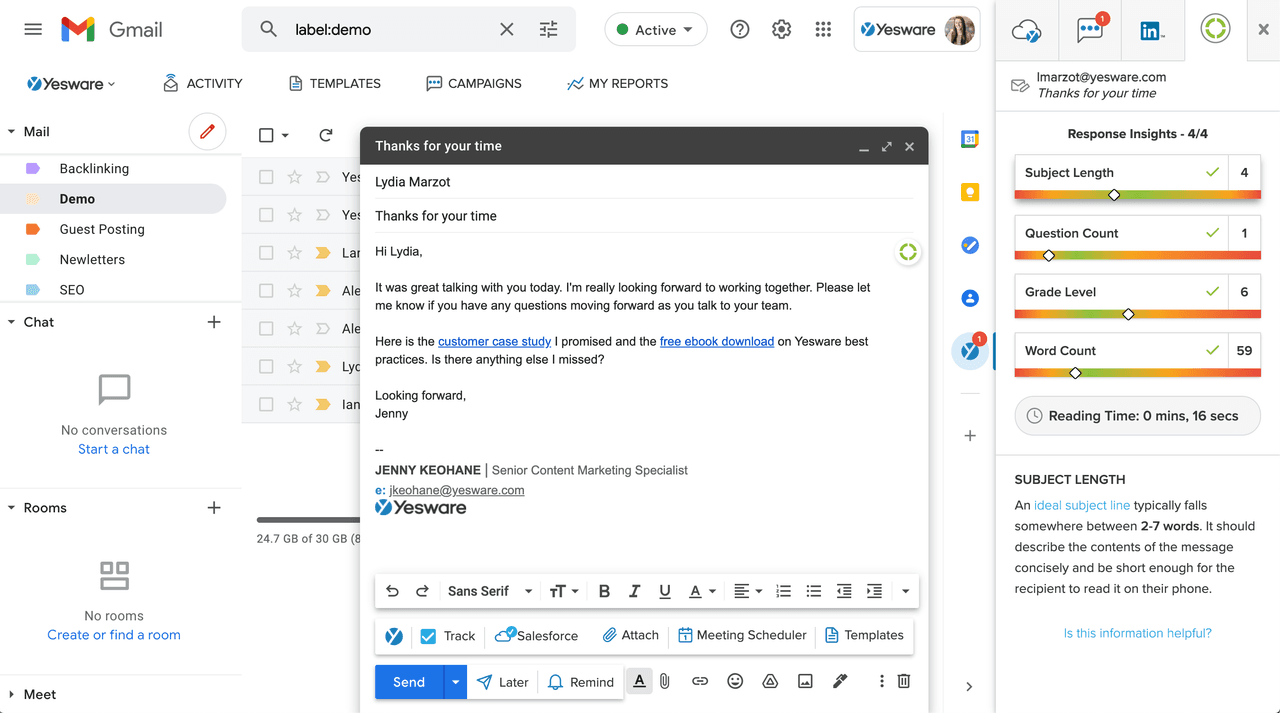This screenshot has width=1280, height=713.
Task: Open the CAMPAIGNS section
Action: [474, 83]
